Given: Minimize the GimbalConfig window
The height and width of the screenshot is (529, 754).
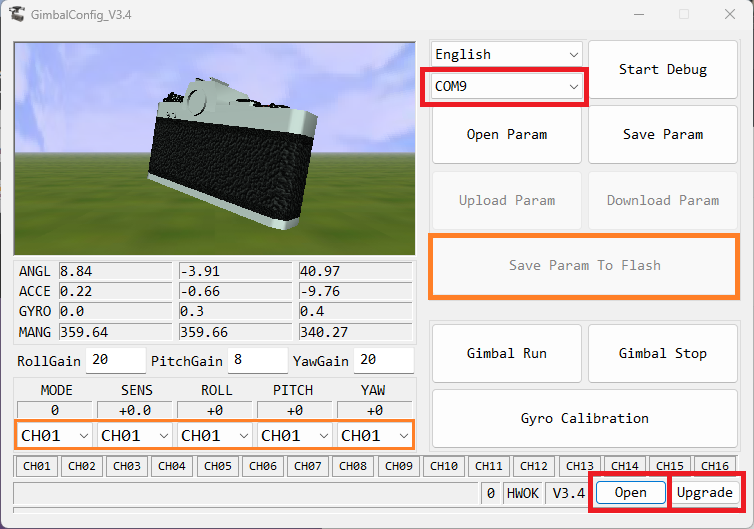Looking at the screenshot, I should point(637,14).
